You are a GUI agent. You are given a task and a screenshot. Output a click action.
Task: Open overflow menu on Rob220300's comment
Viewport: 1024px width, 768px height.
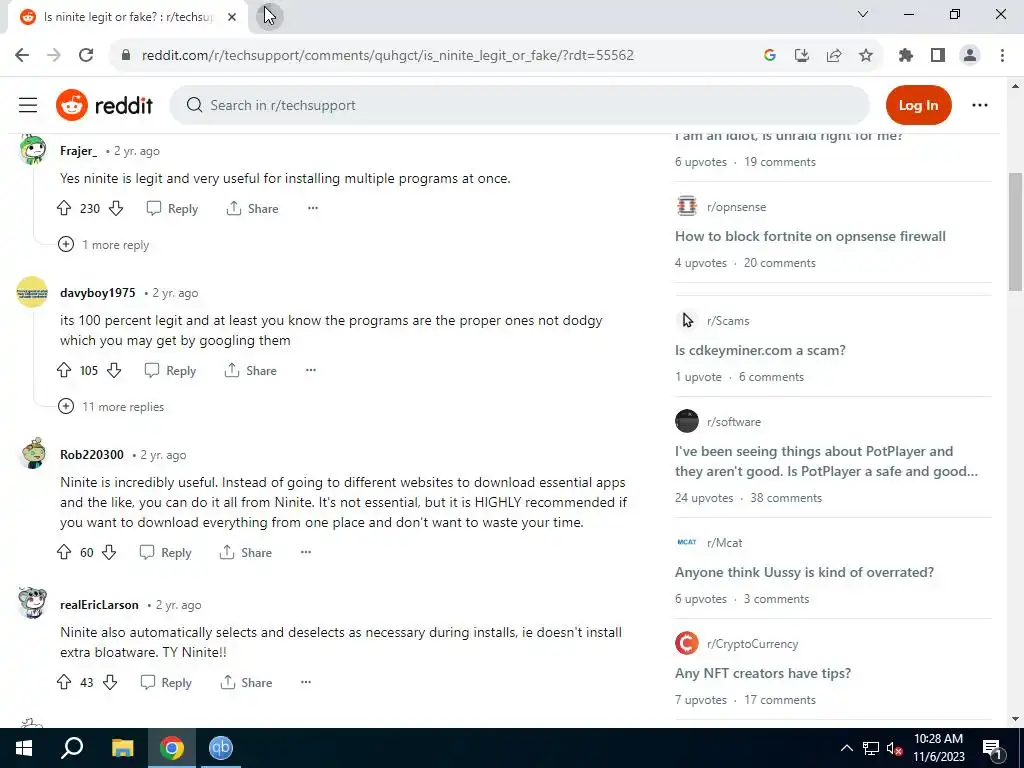click(306, 552)
